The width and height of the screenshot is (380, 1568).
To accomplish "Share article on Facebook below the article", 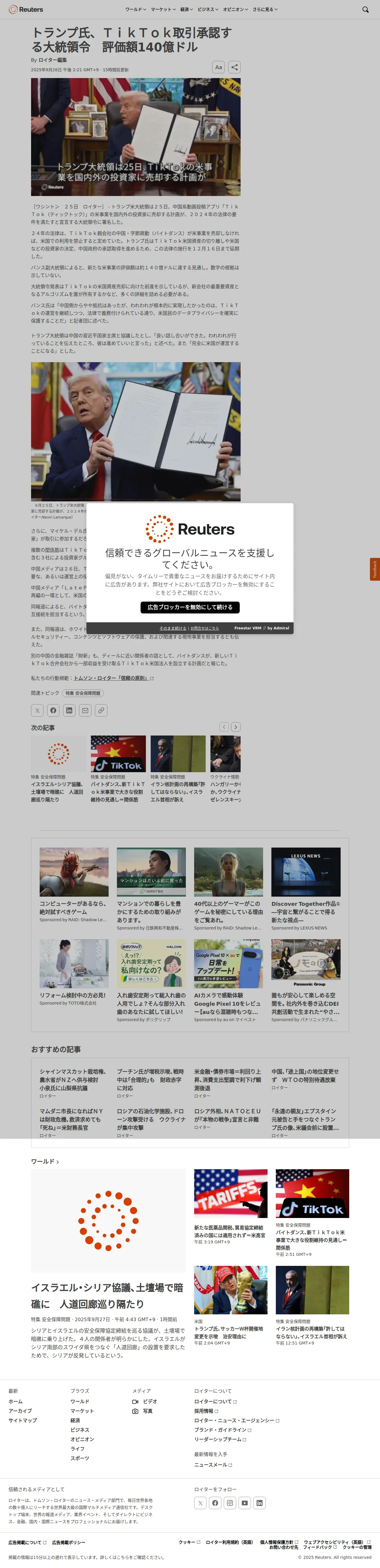I will pyautogui.click(x=53, y=710).
